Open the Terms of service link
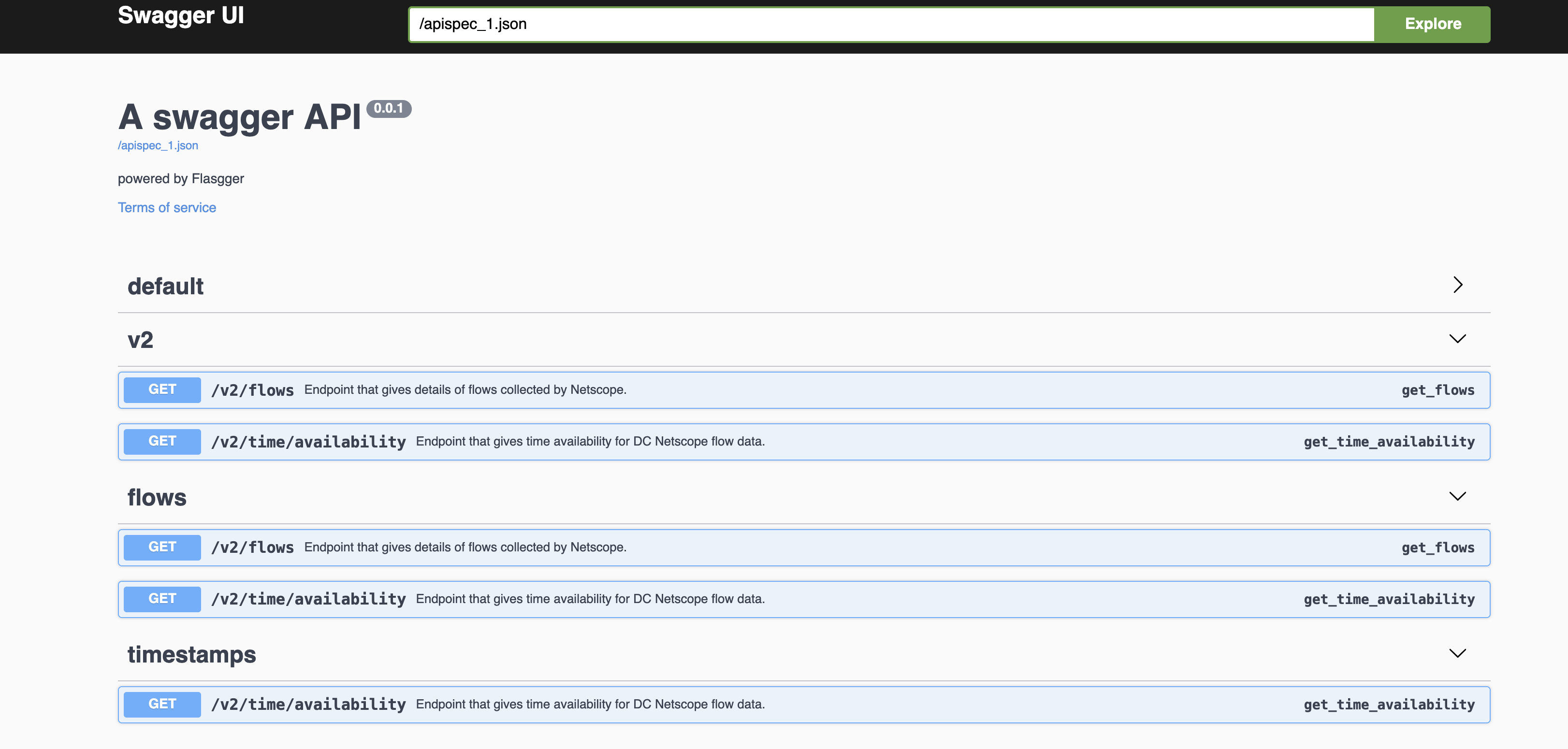Image resolution: width=1568 pixels, height=749 pixels. [x=167, y=207]
